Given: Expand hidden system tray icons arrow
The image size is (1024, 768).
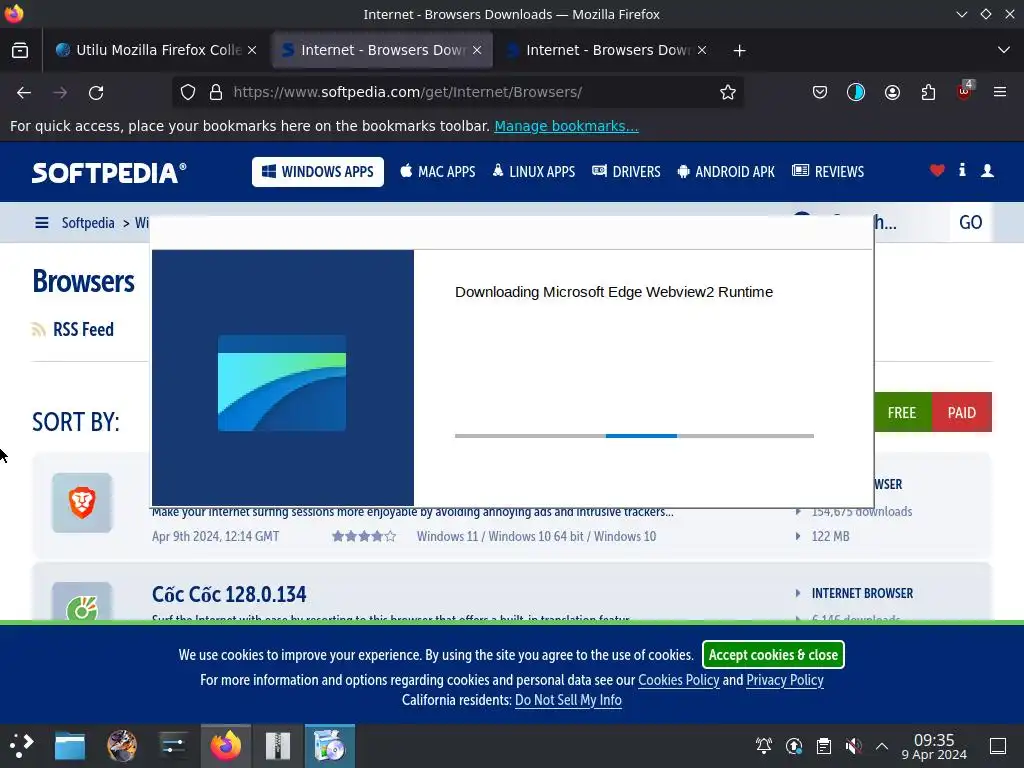Looking at the screenshot, I should [x=882, y=746].
